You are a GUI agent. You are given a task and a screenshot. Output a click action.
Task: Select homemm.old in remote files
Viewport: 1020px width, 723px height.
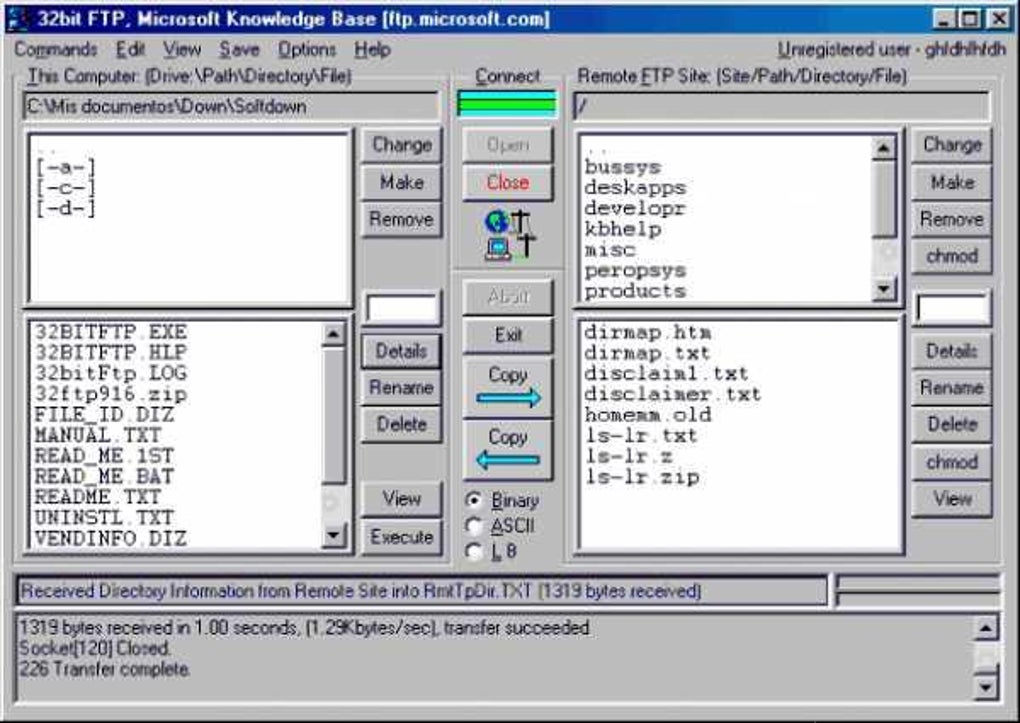coord(647,415)
